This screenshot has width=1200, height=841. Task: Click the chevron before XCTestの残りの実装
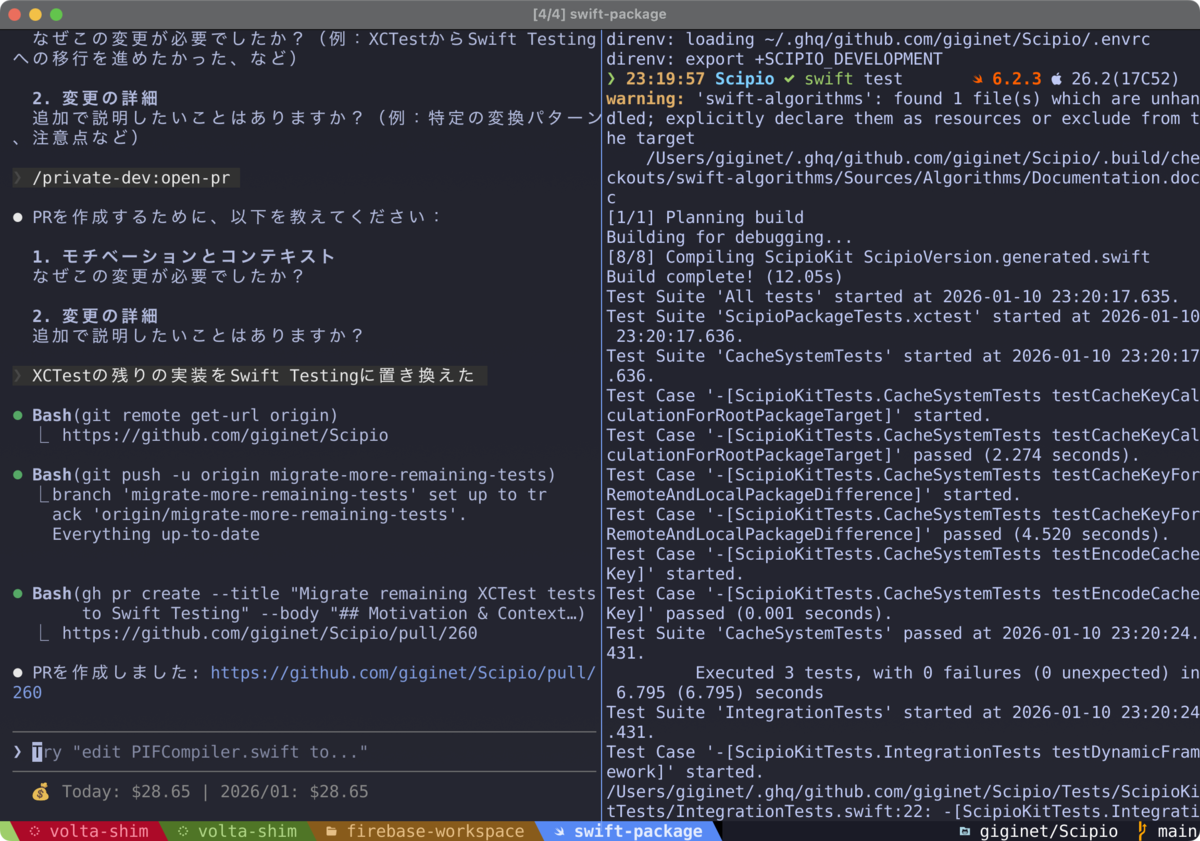18,376
